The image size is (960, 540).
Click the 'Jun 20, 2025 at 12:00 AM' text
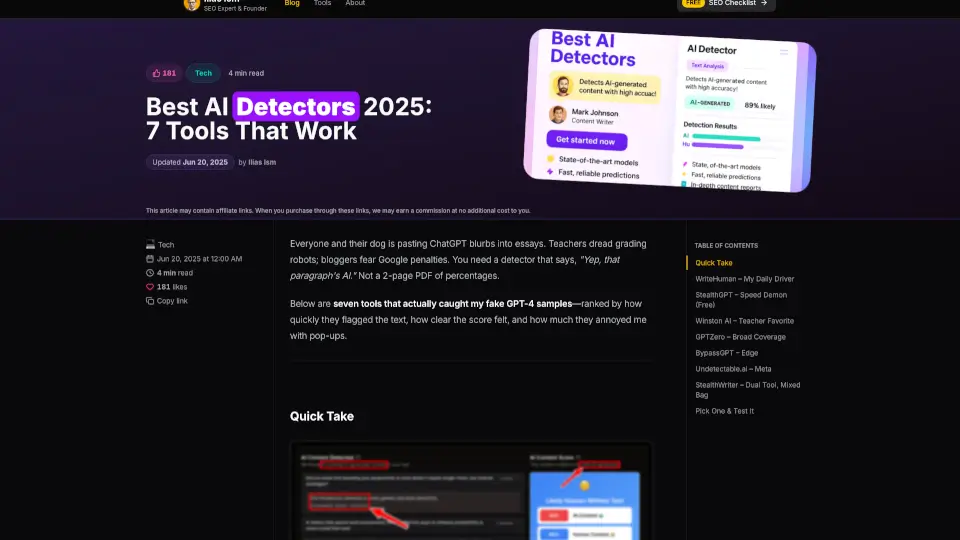199,259
